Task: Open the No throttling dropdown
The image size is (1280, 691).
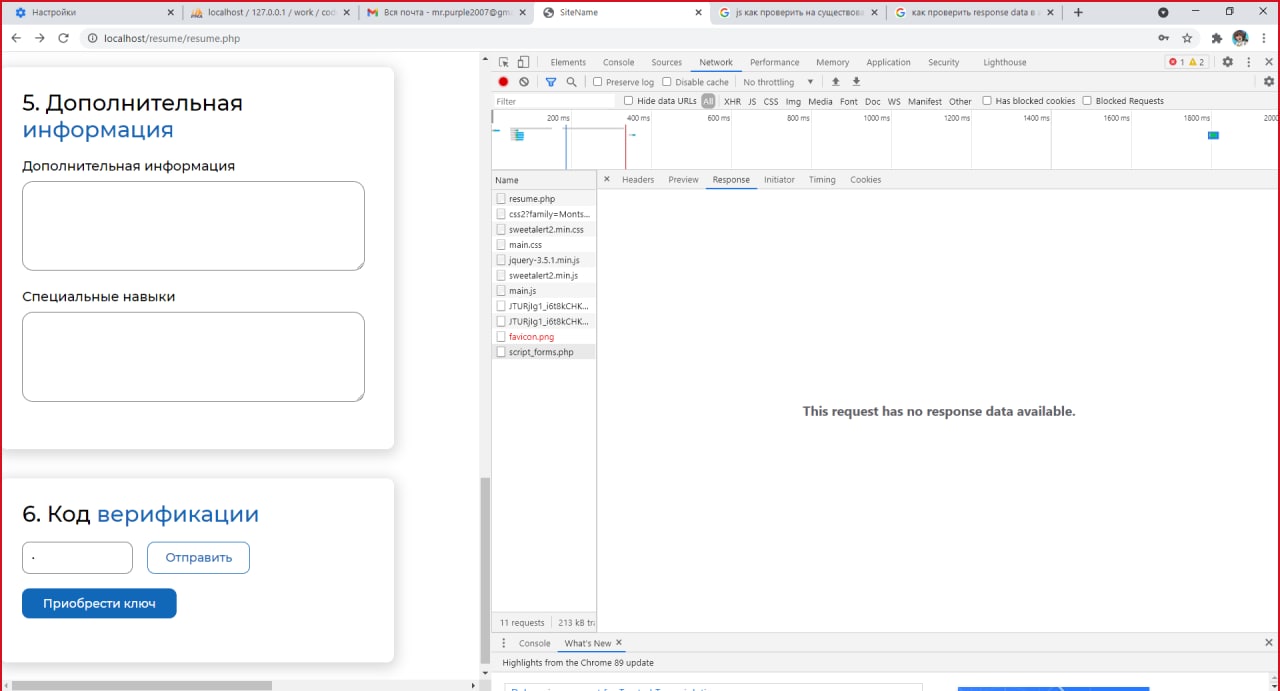Action: pyautogui.click(x=778, y=82)
